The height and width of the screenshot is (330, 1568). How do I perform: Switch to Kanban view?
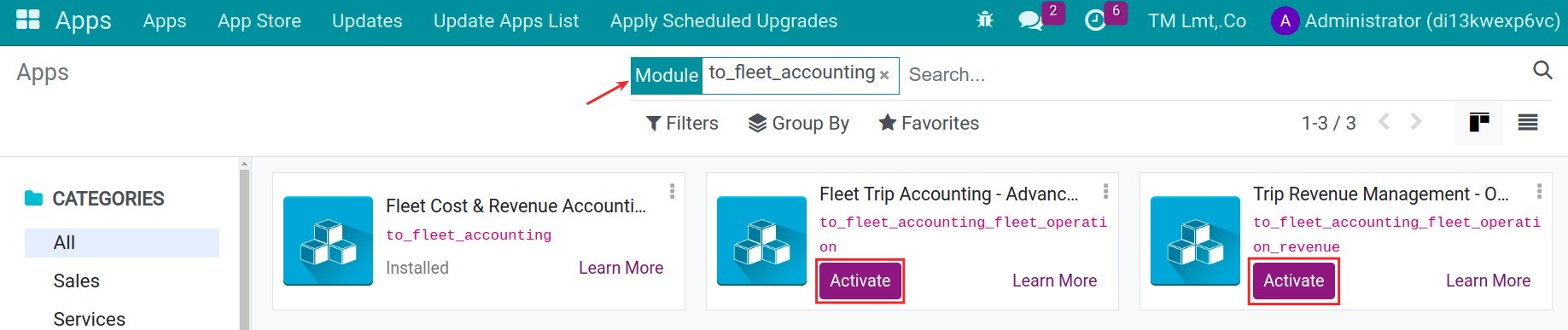pyautogui.click(x=1479, y=123)
